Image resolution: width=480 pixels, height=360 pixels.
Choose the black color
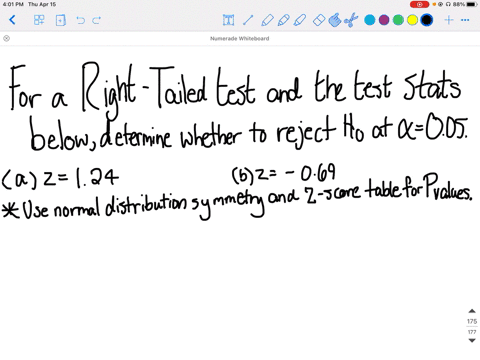427,20
